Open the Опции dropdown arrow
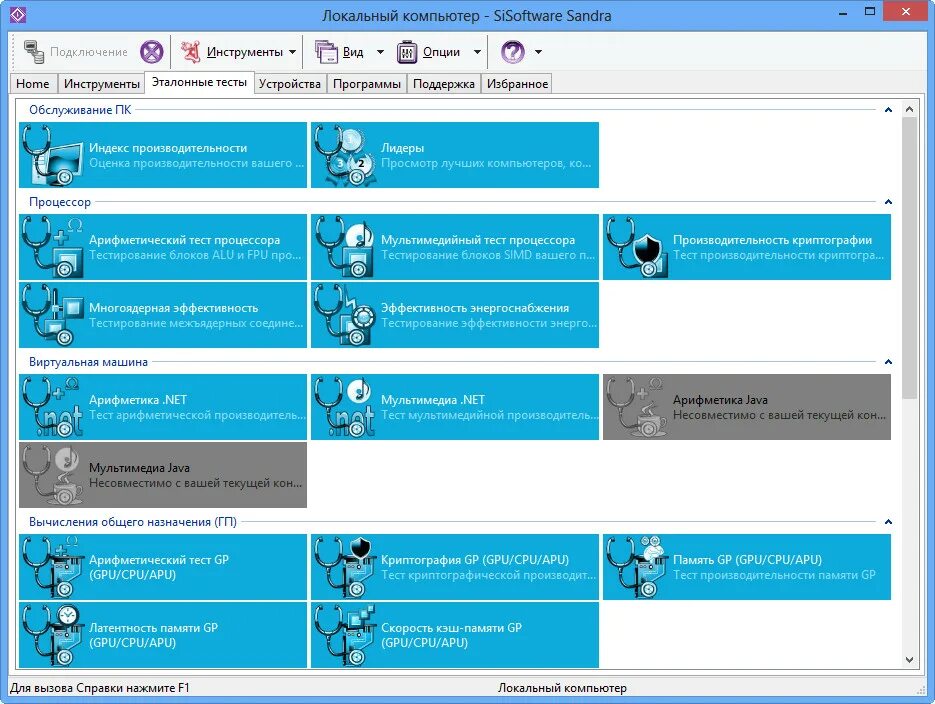935x704 pixels. 477,52
